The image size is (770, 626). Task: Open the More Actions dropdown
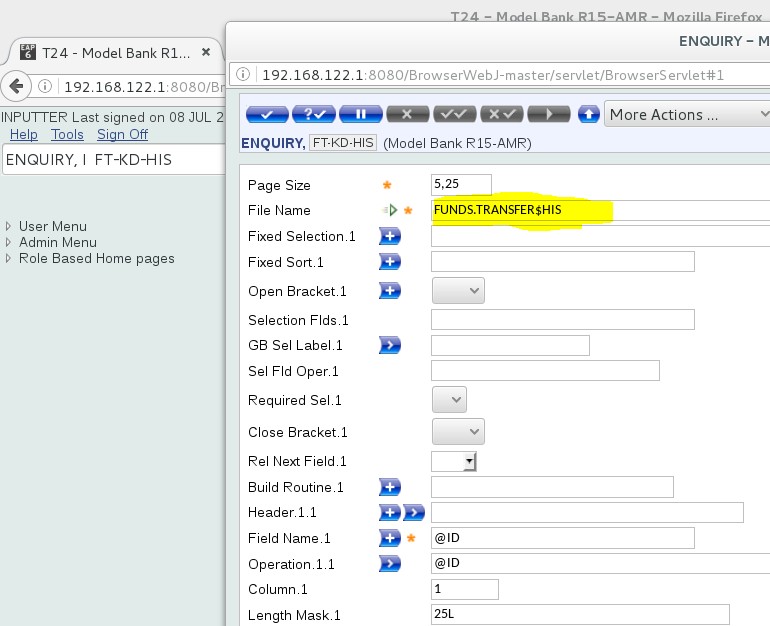tap(687, 114)
